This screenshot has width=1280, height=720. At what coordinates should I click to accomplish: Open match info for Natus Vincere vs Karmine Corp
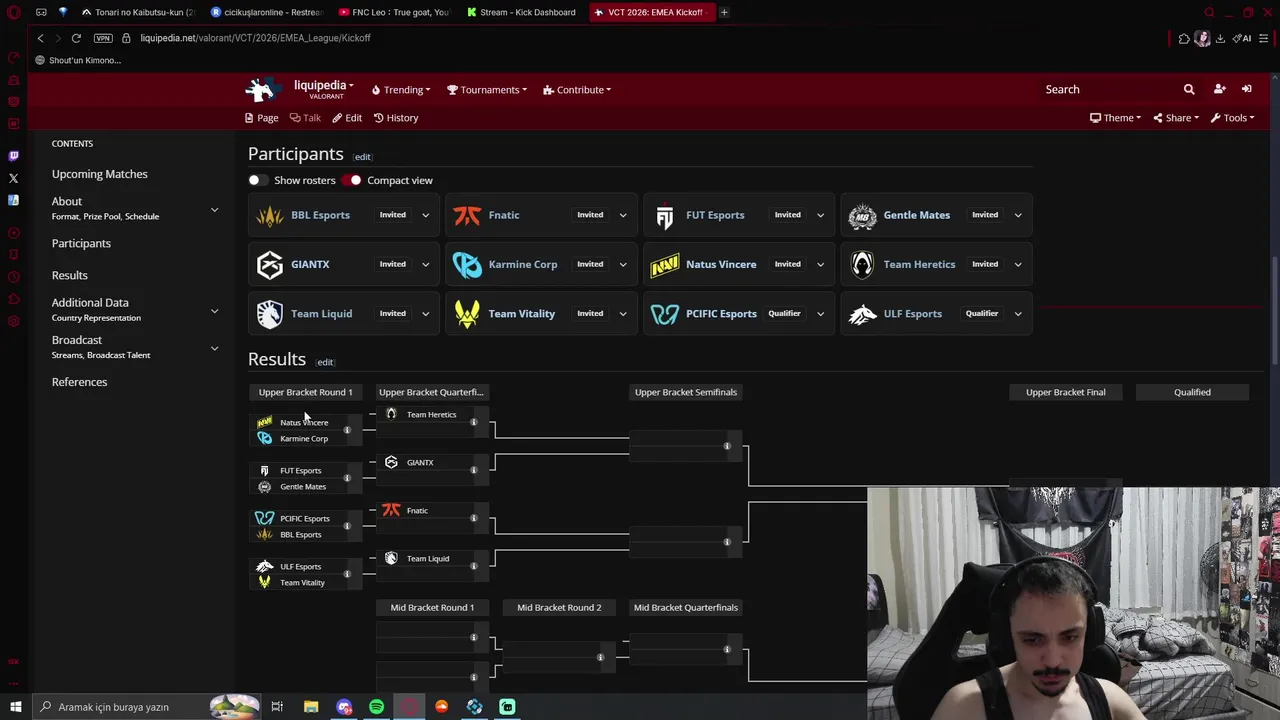pos(347,430)
